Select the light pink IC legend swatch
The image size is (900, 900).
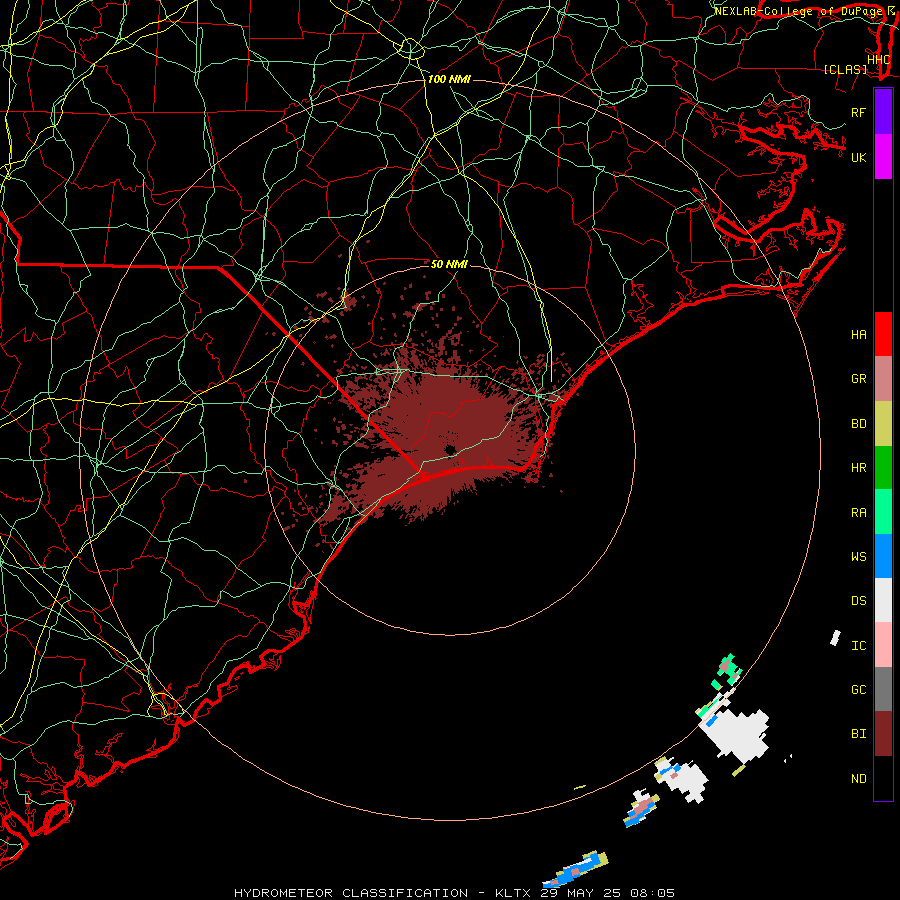coord(883,645)
